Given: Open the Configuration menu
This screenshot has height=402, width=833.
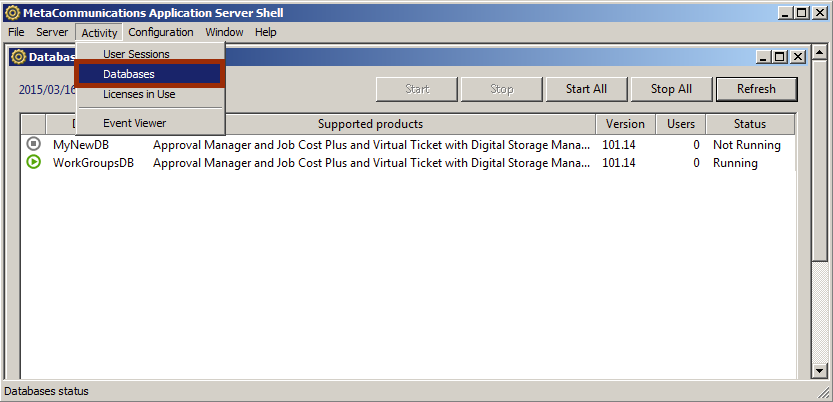Looking at the screenshot, I should 161,32.
